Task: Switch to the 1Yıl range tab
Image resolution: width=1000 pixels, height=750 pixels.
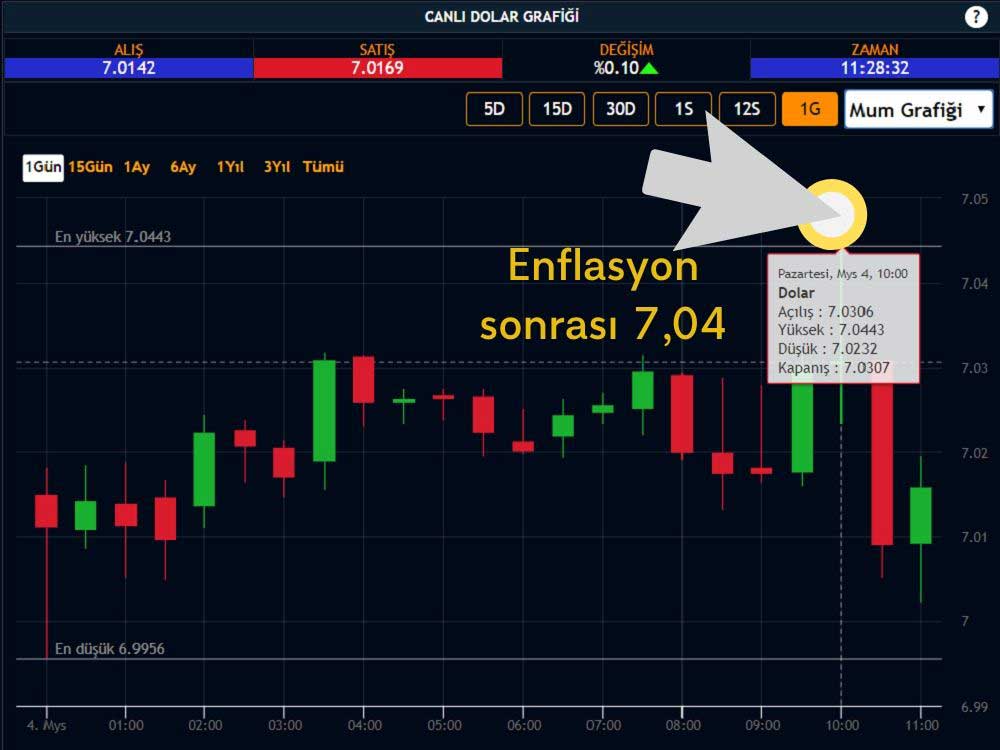Action: [230, 167]
